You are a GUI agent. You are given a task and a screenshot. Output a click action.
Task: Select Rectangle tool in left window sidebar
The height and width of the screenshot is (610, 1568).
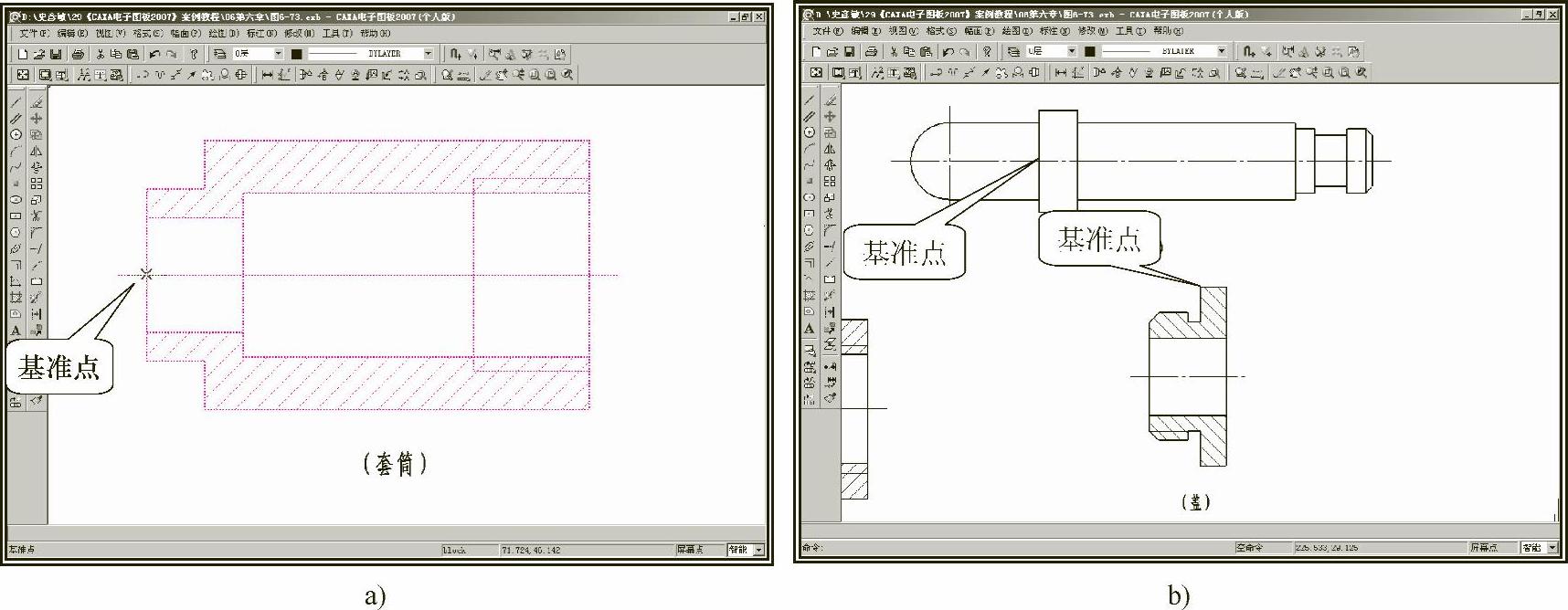tap(16, 216)
